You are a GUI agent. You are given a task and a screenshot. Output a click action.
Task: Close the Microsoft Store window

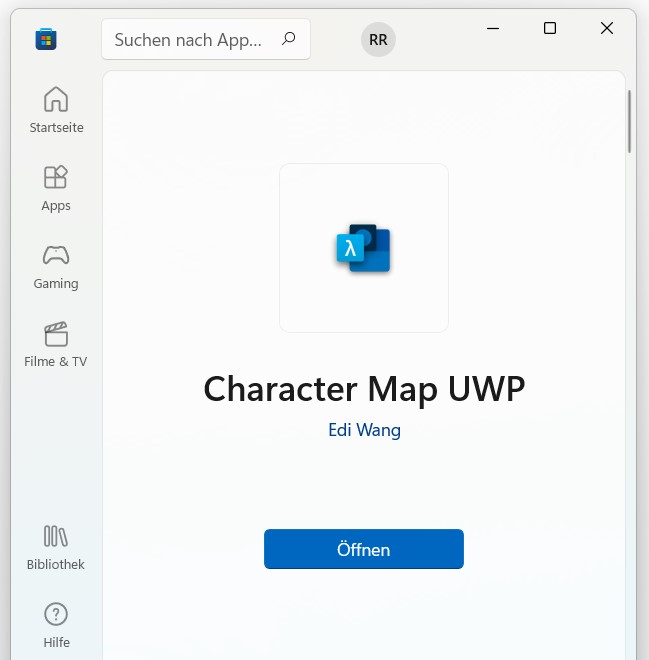[606, 28]
